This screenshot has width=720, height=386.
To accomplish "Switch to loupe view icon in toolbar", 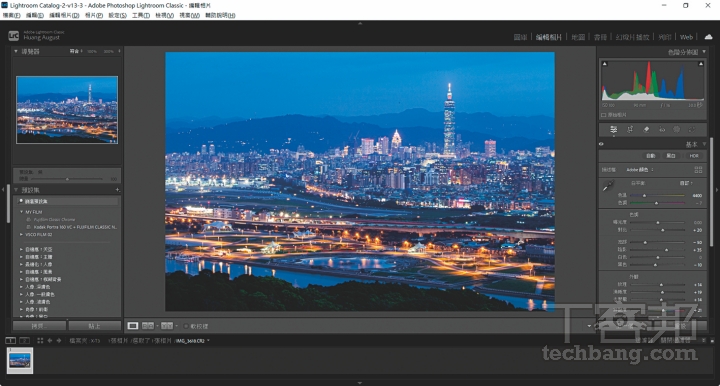I will (133, 326).
